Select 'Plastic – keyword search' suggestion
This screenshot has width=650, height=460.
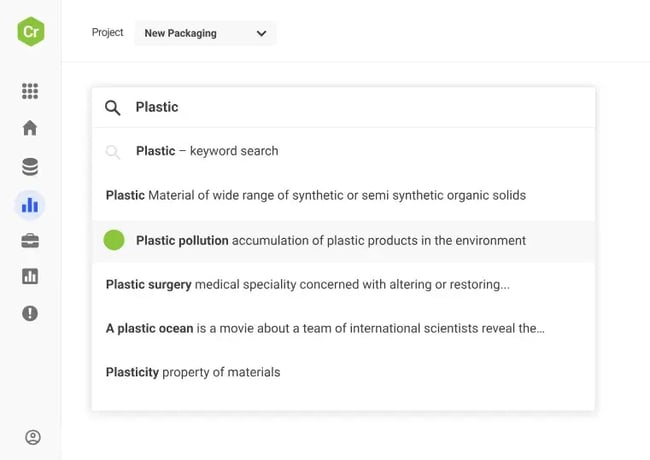point(207,151)
